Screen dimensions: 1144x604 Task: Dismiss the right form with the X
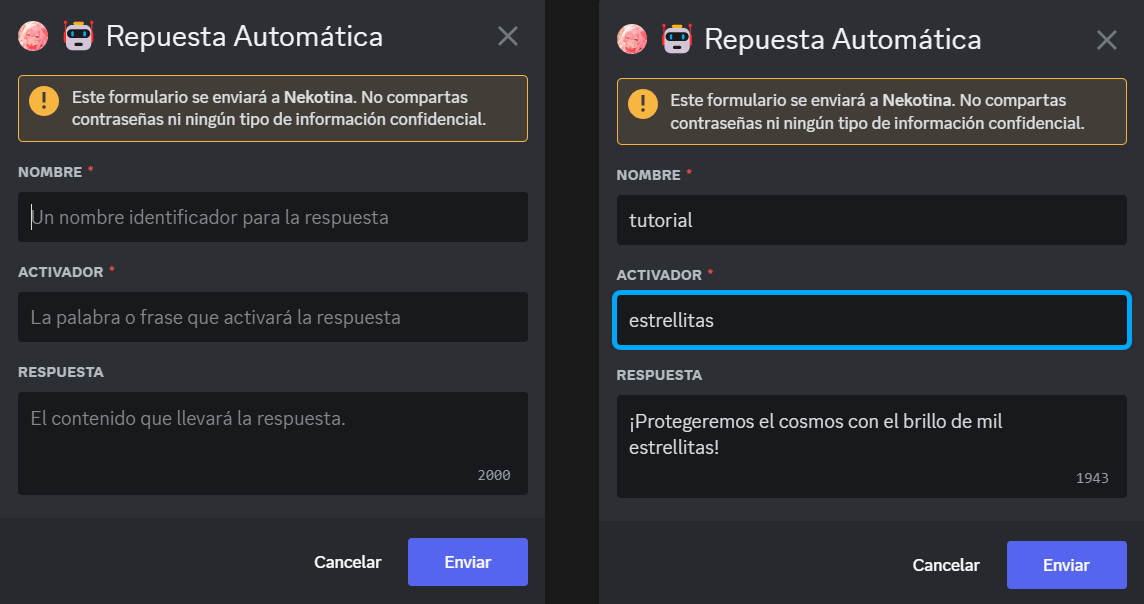click(x=1107, y=41)
